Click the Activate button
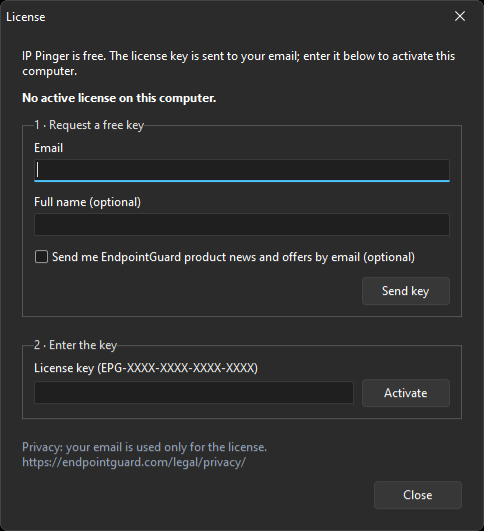Image resolution: width=484 pixels, height=531 pixels. 406,393
